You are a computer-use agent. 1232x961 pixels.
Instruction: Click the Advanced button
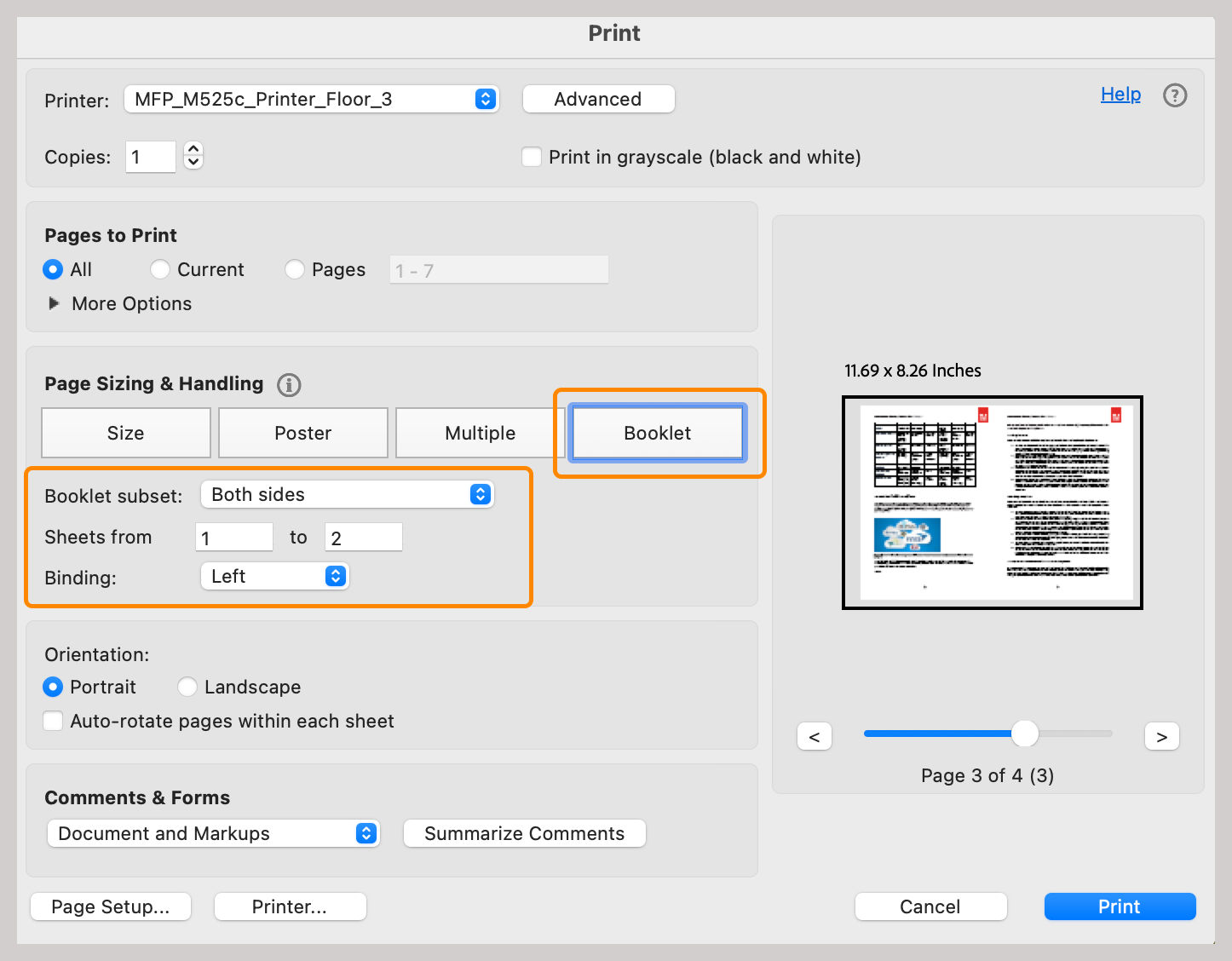pos(597,99)
